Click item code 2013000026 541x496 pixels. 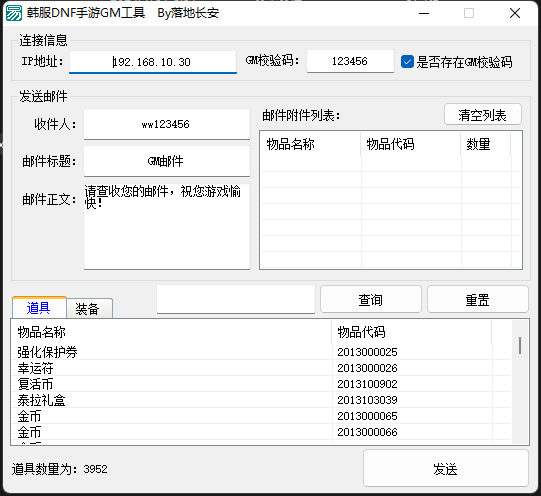367,368
